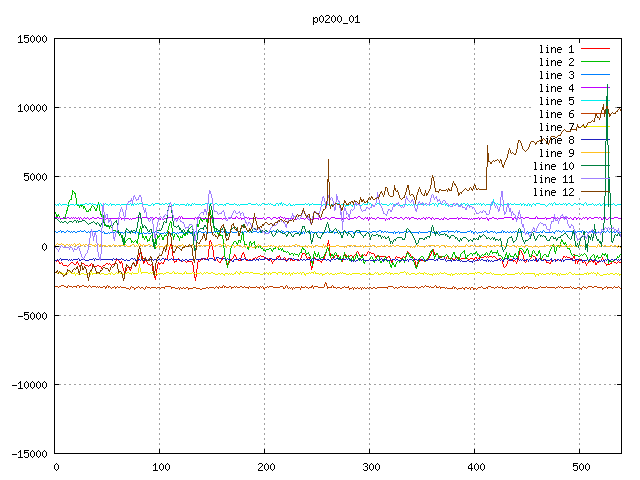Click the 'line 11' legend label

pyautogui.click(x=553, y=179)
